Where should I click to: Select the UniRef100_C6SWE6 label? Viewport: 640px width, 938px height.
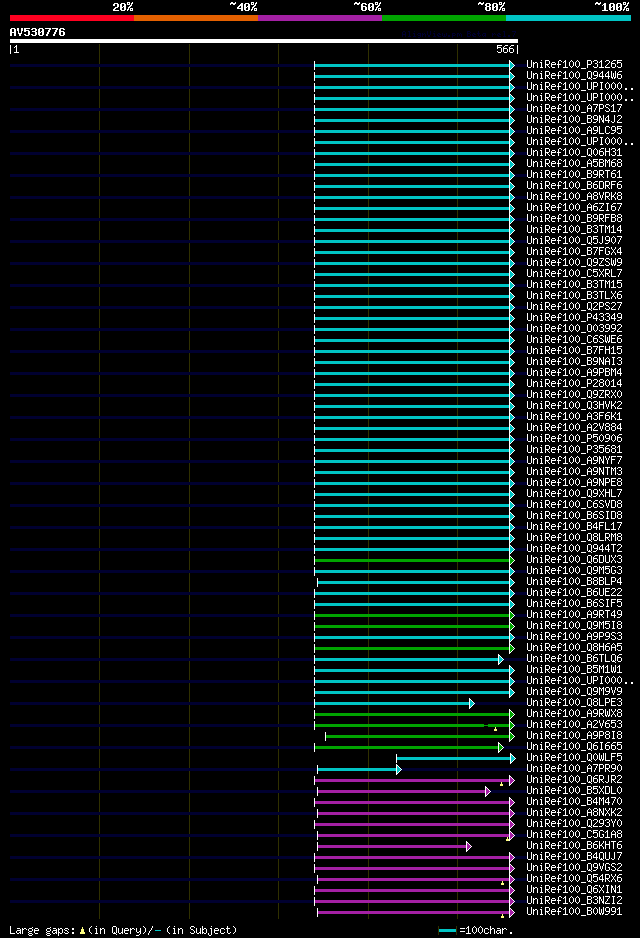[x=574, y=339]
